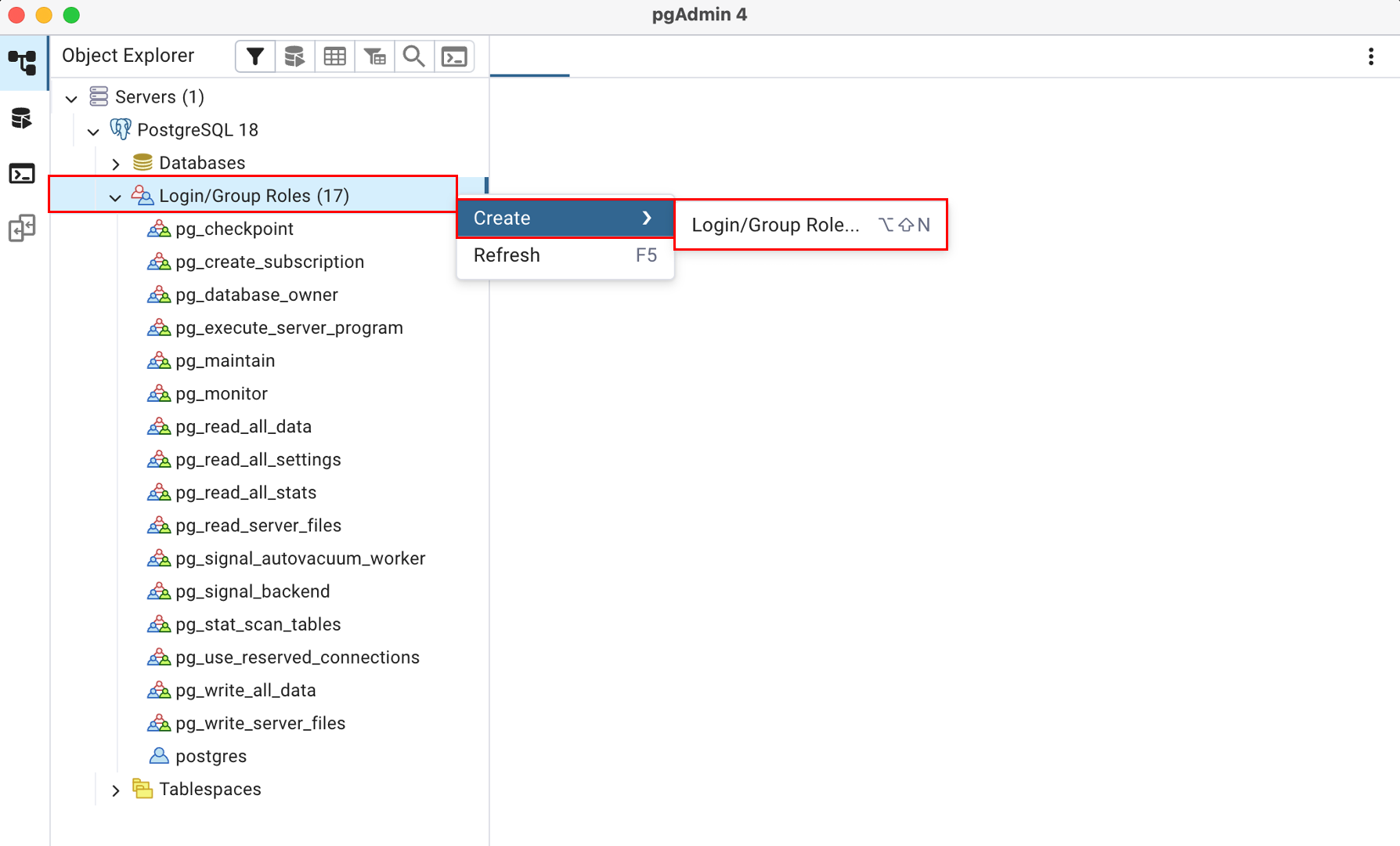Select the pg_signal_backend role
This screenshot has width=1400, height=846.
tap(253, 591)
